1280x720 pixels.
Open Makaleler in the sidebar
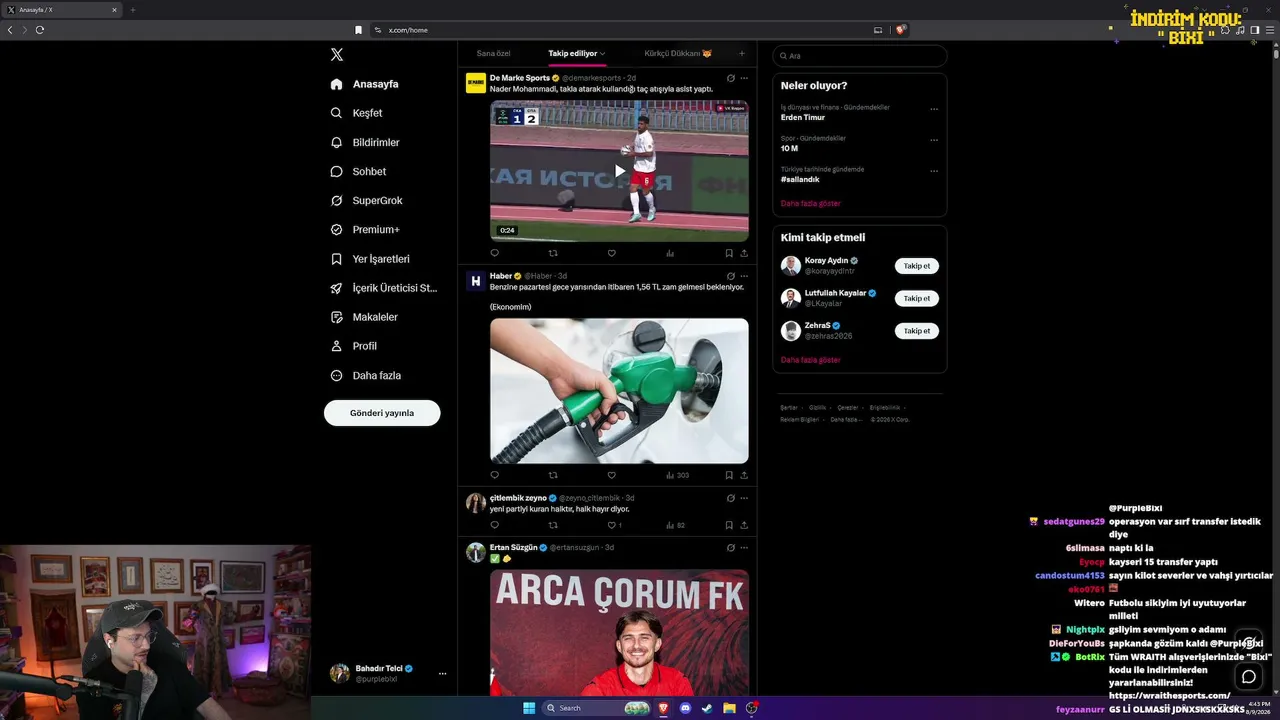(364, 317)
